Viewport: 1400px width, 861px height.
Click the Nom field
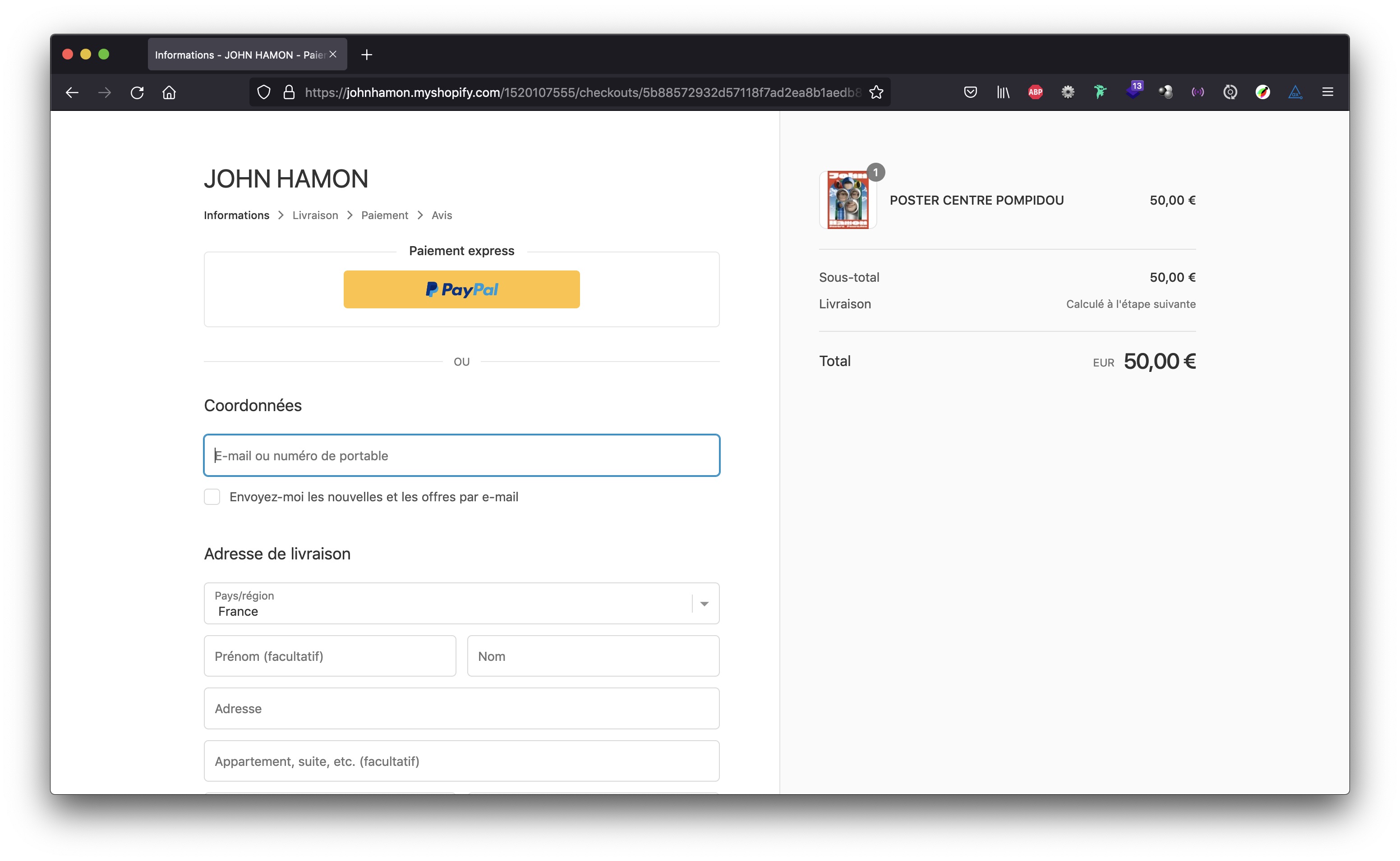pos(593,656)
